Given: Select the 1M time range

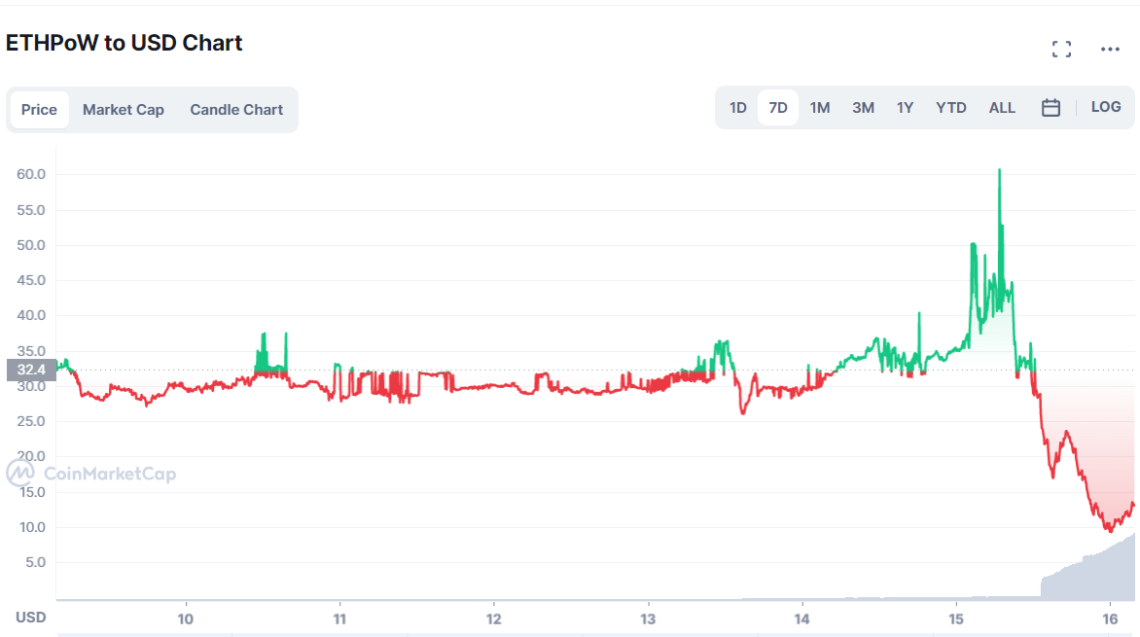Looking at the screenshot, I should click(x=820, y=108).
